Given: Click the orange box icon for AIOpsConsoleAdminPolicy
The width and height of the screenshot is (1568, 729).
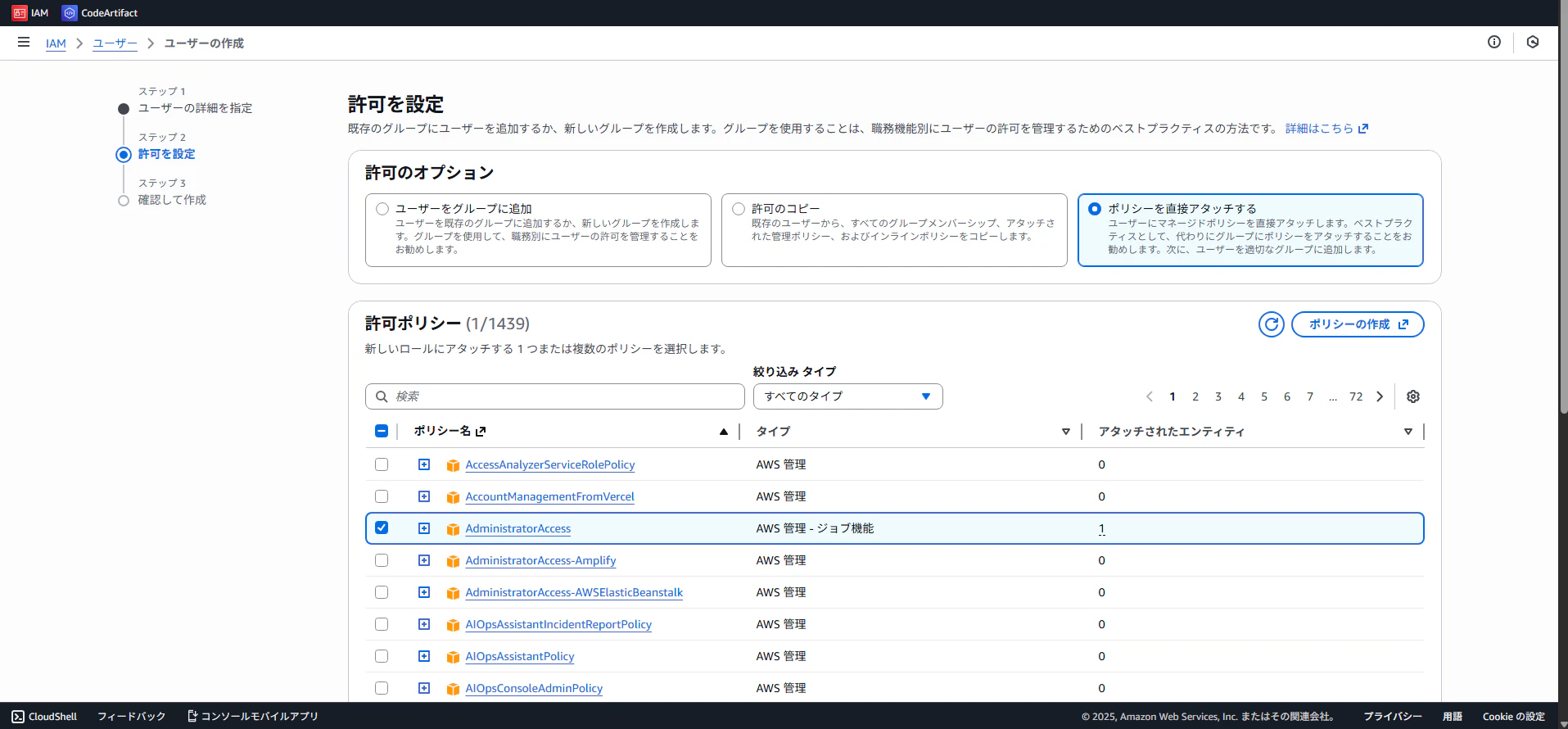Looking at the screenshot, I should [453, 689].
